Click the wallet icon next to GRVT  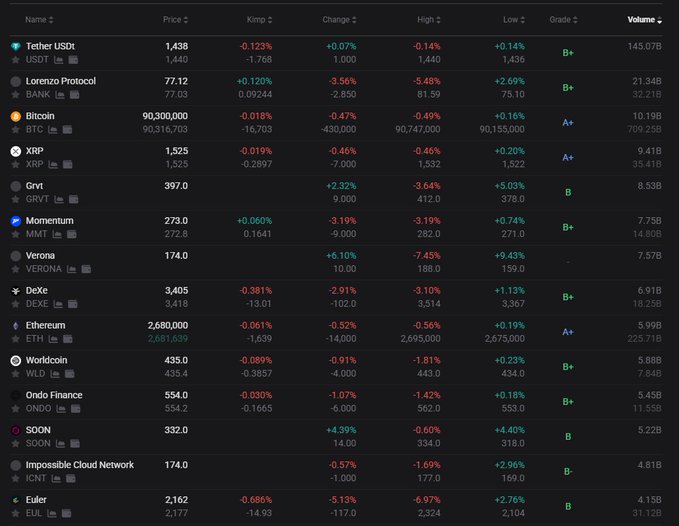[74, 199]
